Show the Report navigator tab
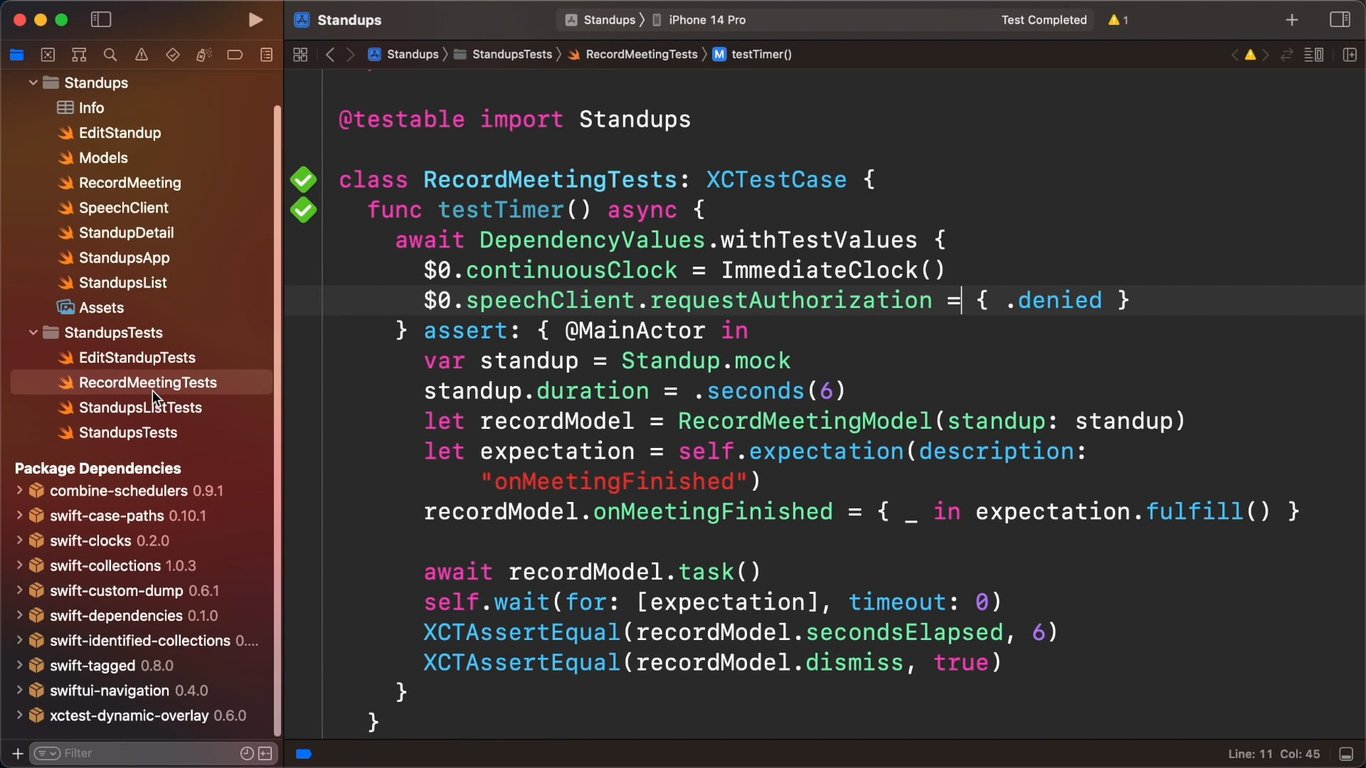The image size is (1366, 768). pos(266,55)
